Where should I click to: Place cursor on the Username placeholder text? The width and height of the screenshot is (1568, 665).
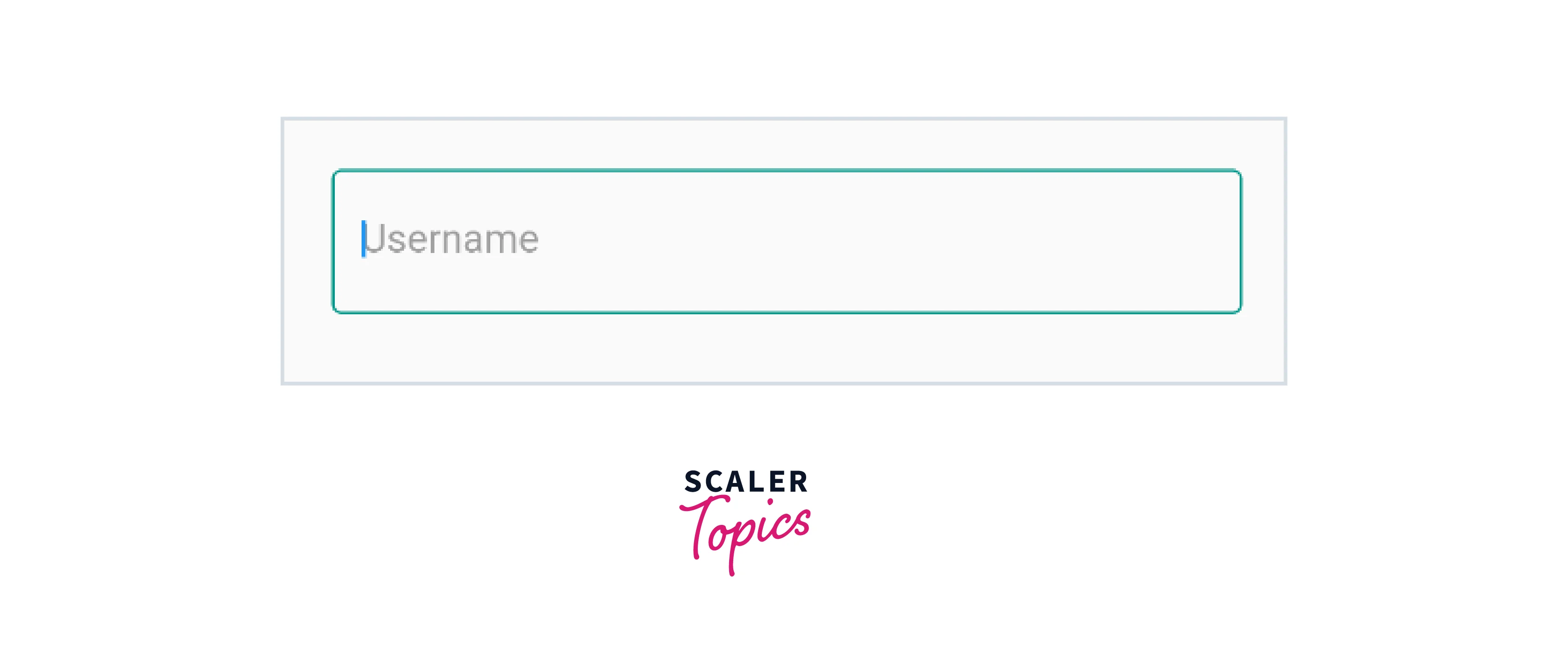pyautogui.click(x=451, y=239)
